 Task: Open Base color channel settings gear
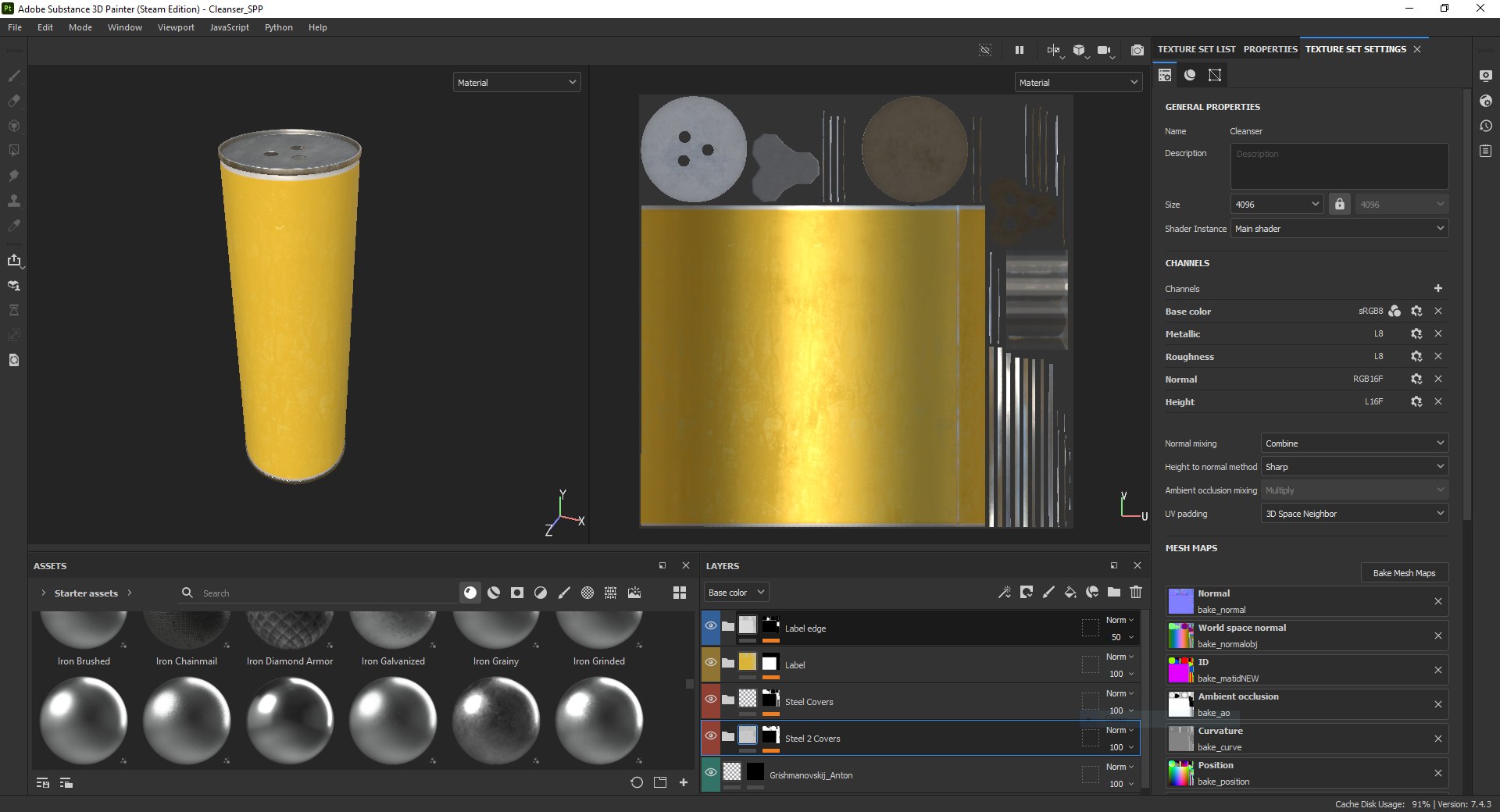pos(1416,311)
